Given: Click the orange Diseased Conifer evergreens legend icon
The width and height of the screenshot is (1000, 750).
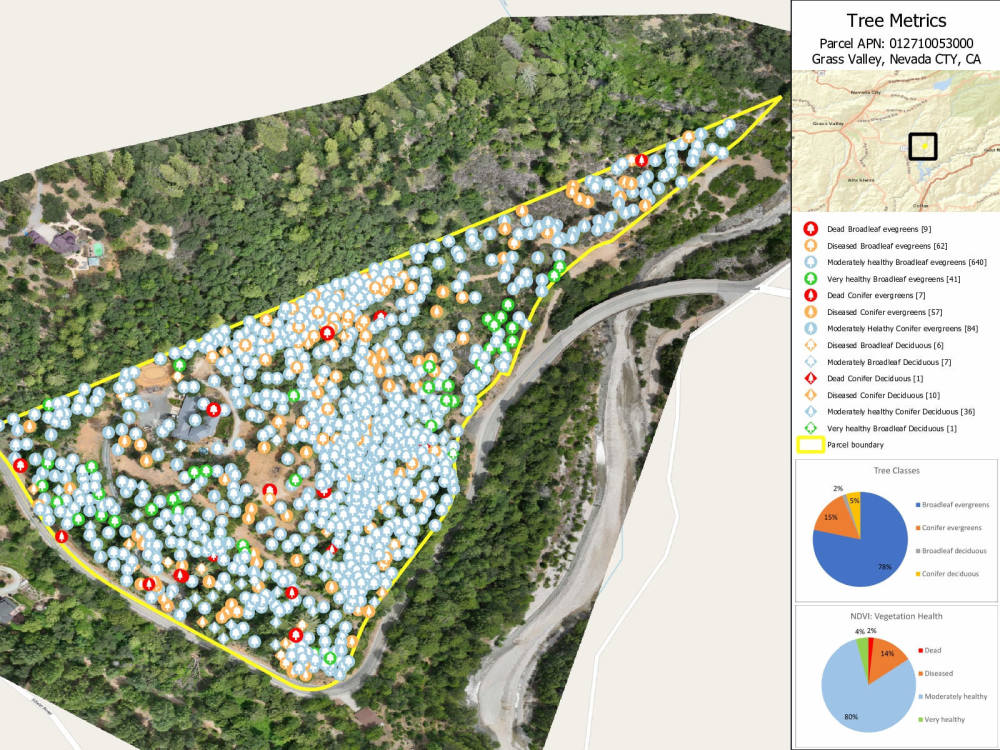Looking at the screenshot, I should pos(811,312).
